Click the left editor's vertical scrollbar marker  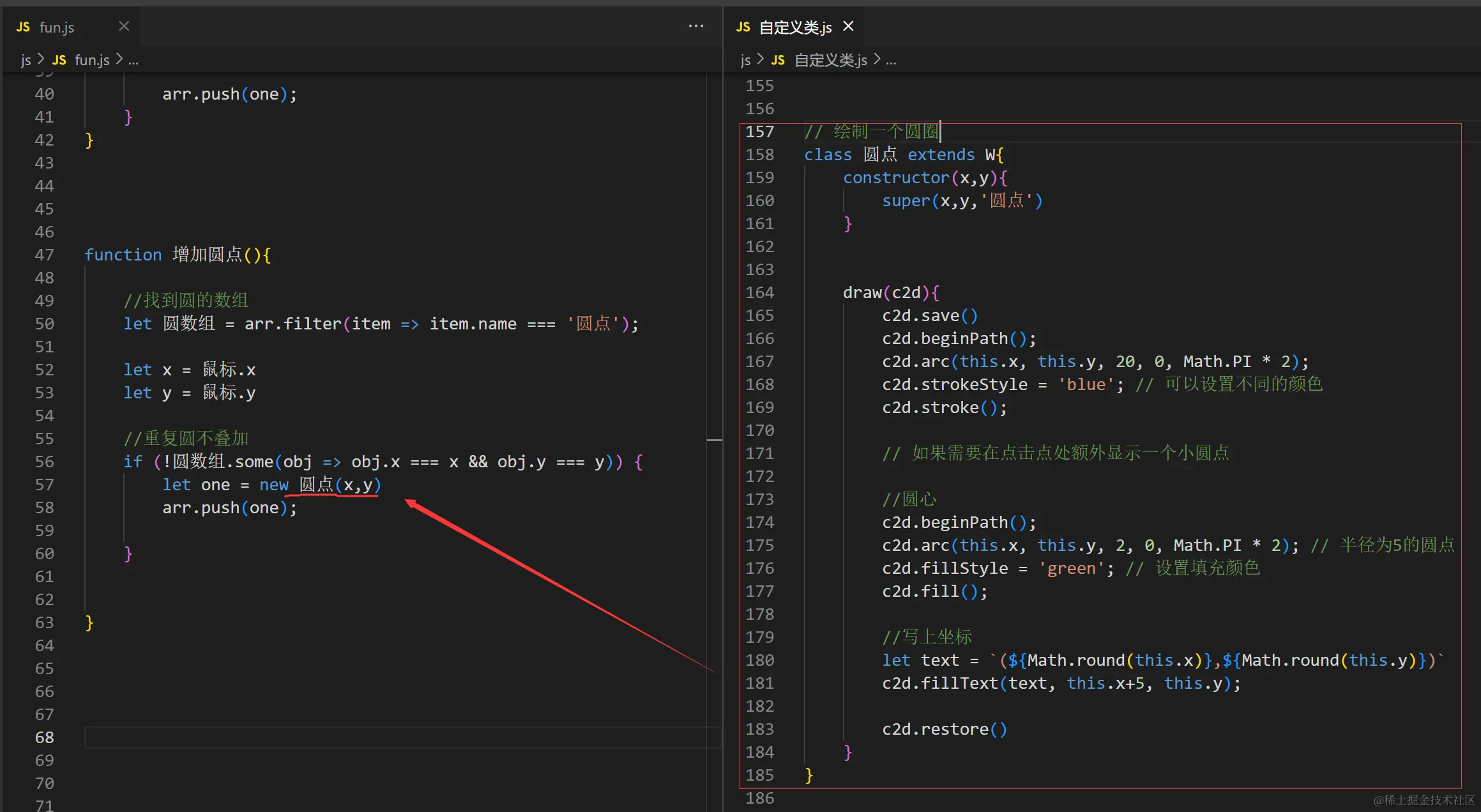[x=715, y=440]
